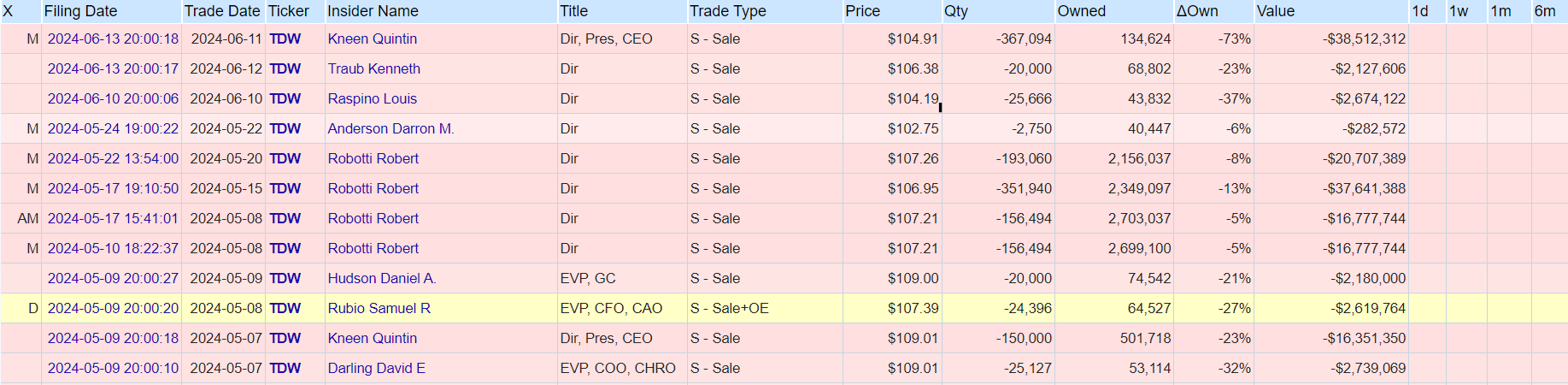Sort by the Trade Date column header
Viewport: 1568px width, 385px height.
click(x=222, y=11)
